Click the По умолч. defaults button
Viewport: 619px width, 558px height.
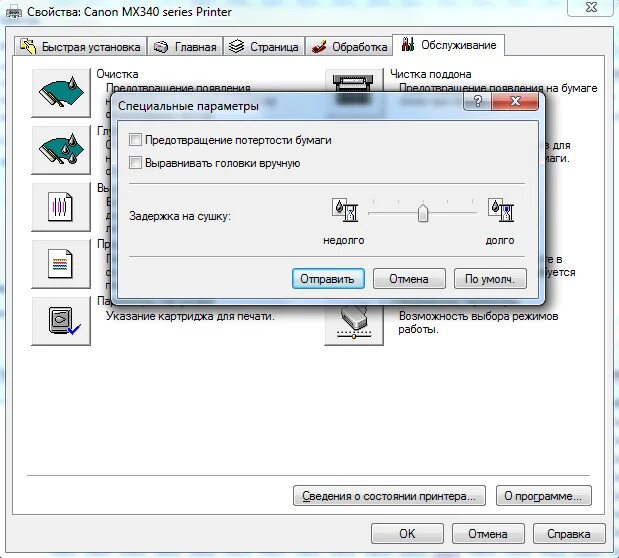pos(490,279)
